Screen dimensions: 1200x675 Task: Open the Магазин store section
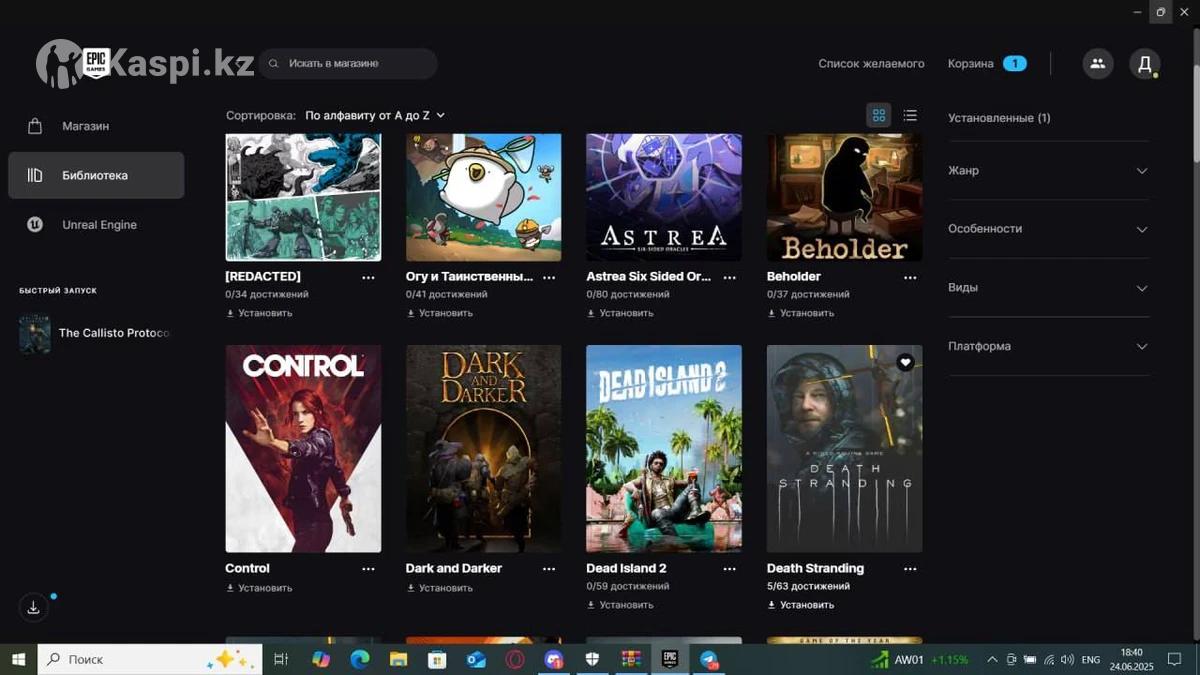(96, 126)
